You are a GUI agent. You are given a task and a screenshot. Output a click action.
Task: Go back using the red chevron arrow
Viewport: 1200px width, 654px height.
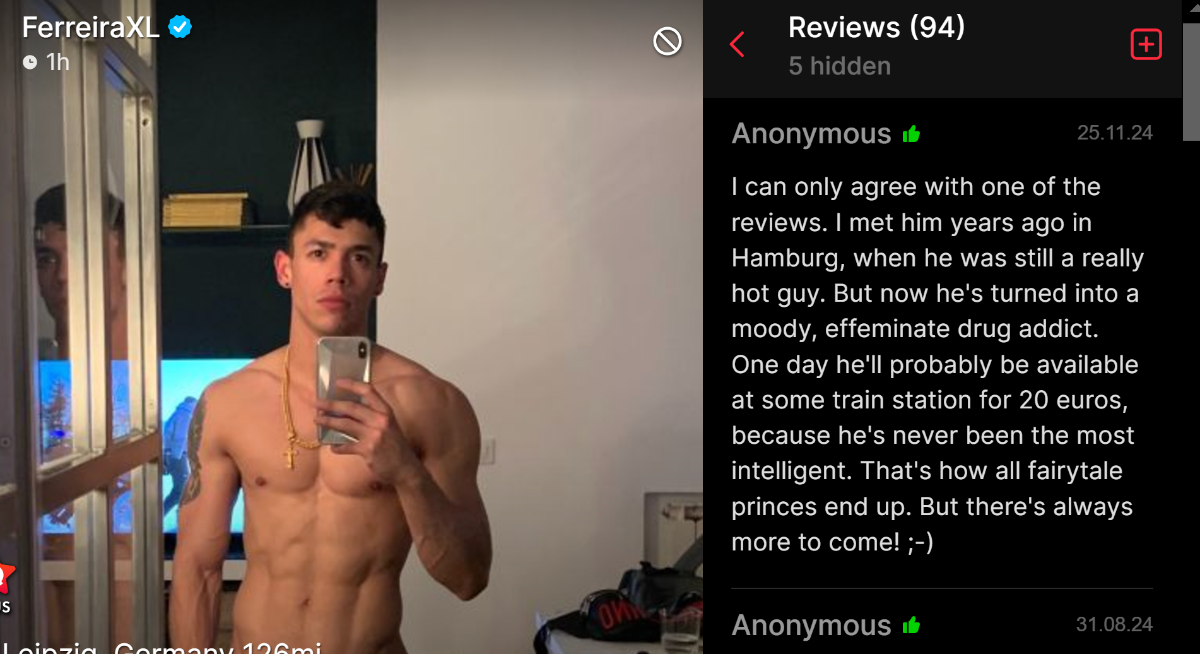coord(737,44)
